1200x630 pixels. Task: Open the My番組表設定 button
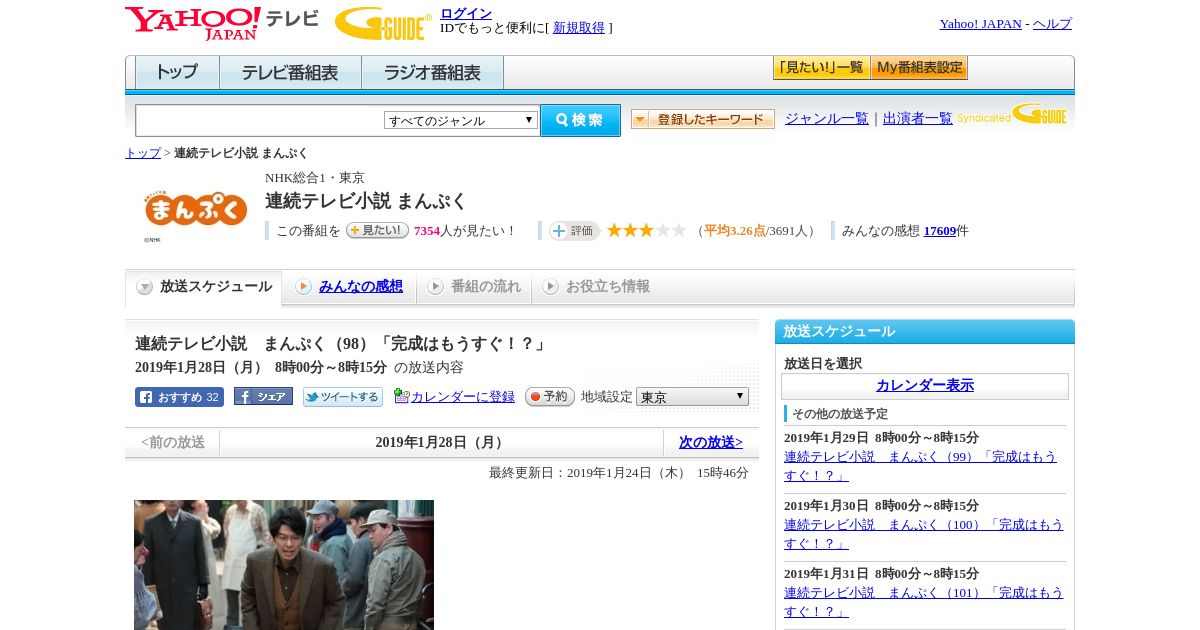pyautogui.click(x=919, y=68)
